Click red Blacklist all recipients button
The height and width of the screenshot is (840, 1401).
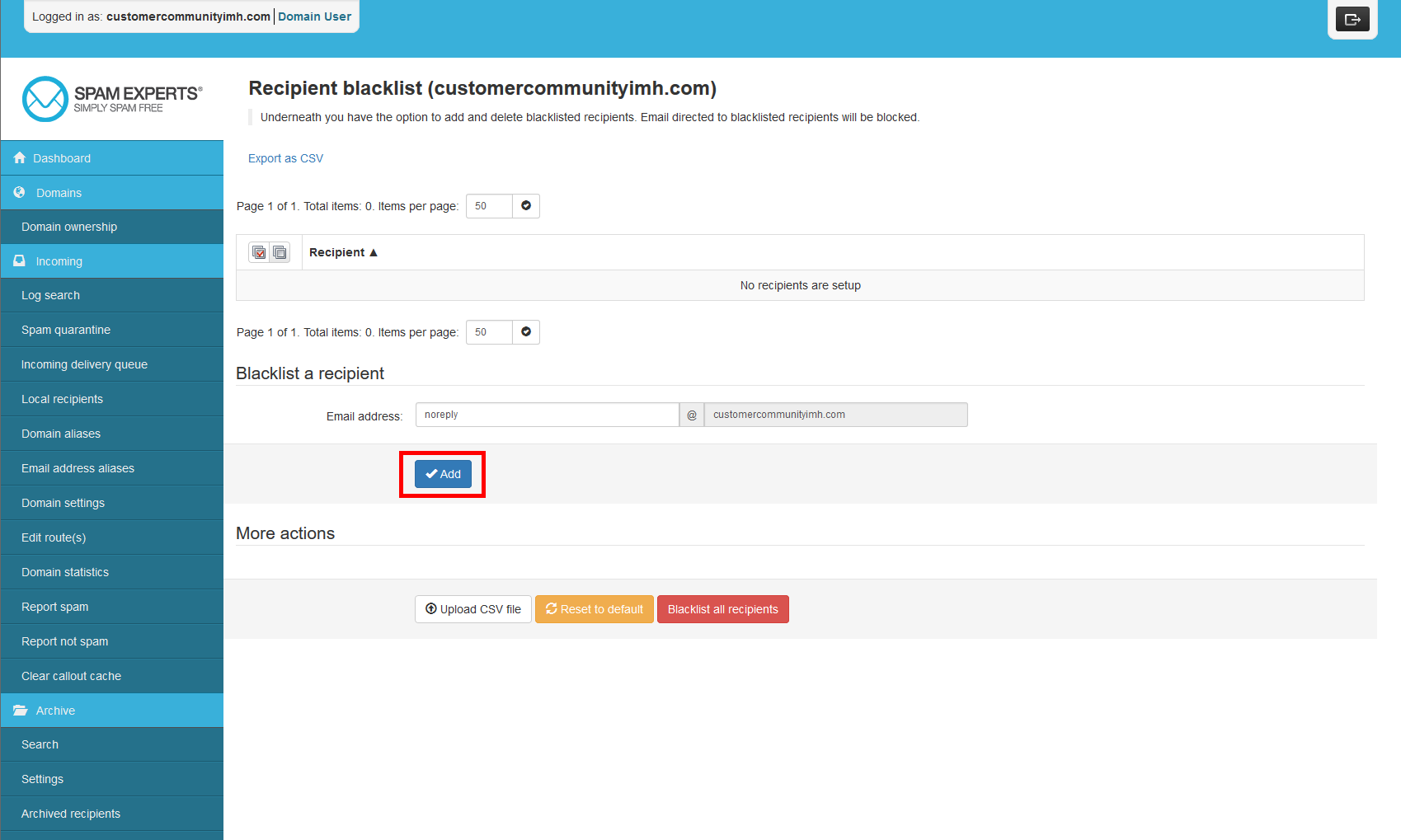pos(723,609)
